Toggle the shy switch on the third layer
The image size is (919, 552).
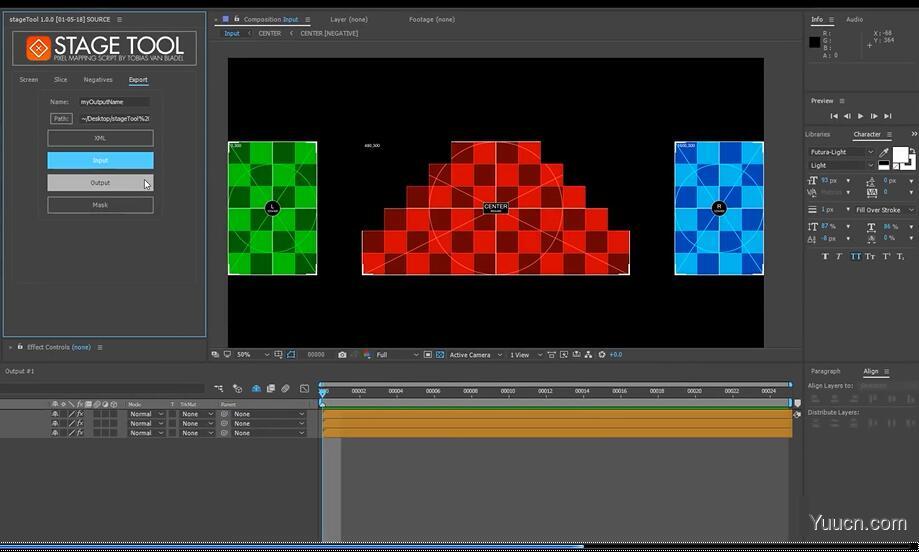pos(55,432)
